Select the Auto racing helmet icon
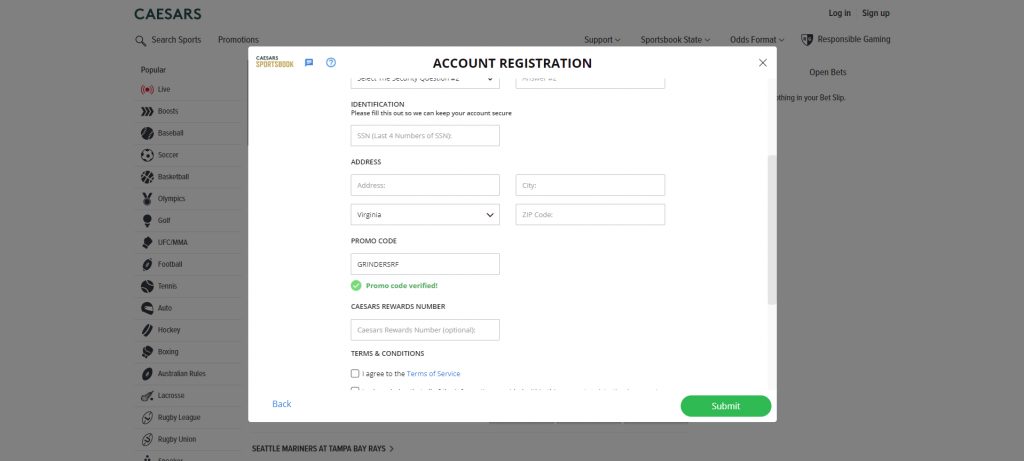Image resolution: width=1024 pixels, height=461 pixels. coord(147,308)
